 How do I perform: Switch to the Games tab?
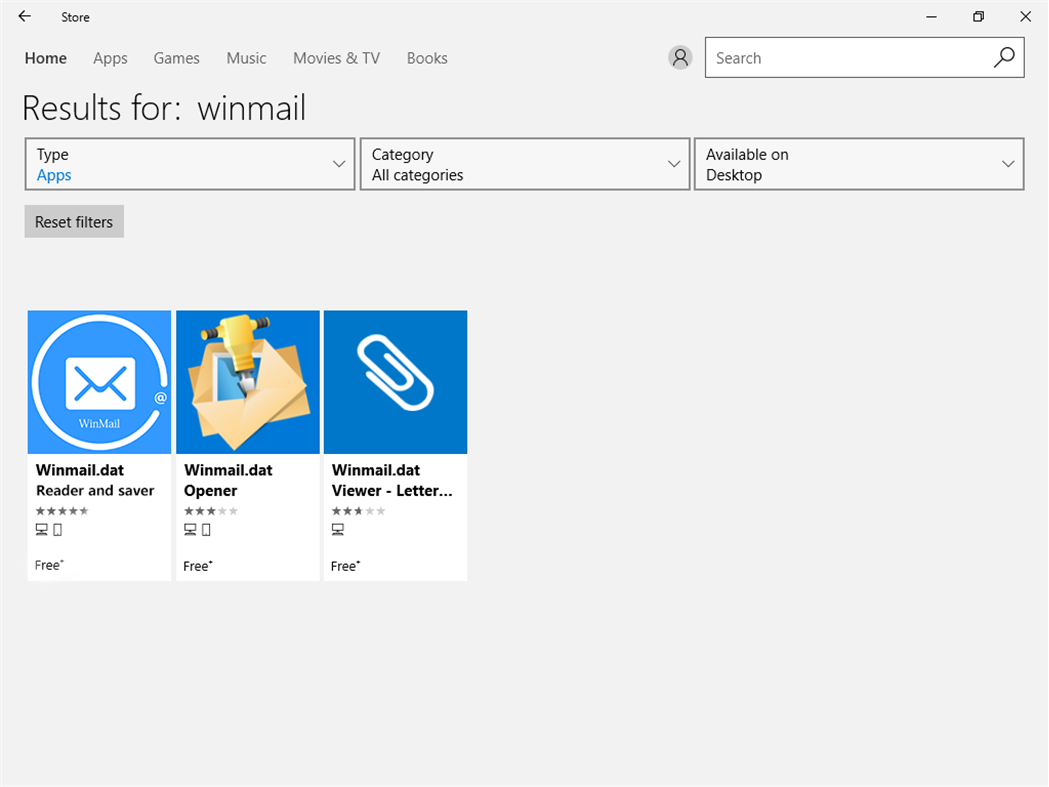click(x=176, y=58)
